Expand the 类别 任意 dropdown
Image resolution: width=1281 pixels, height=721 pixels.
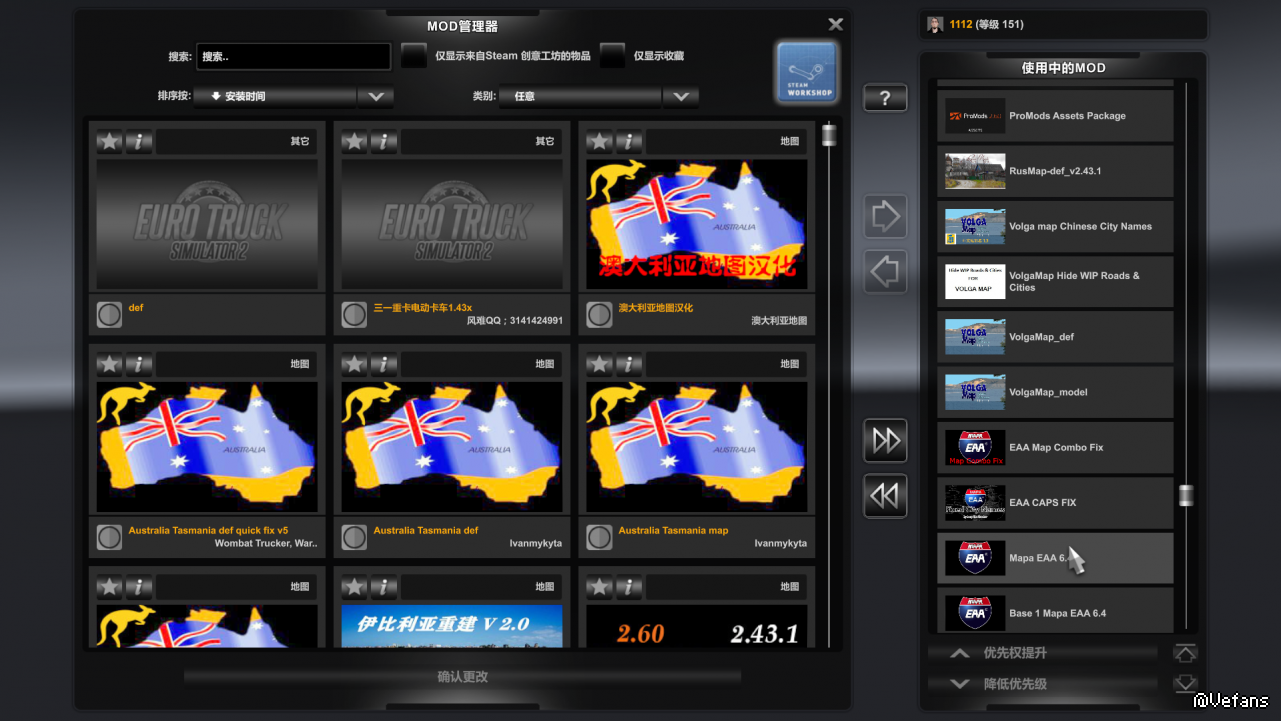point(680,97)
